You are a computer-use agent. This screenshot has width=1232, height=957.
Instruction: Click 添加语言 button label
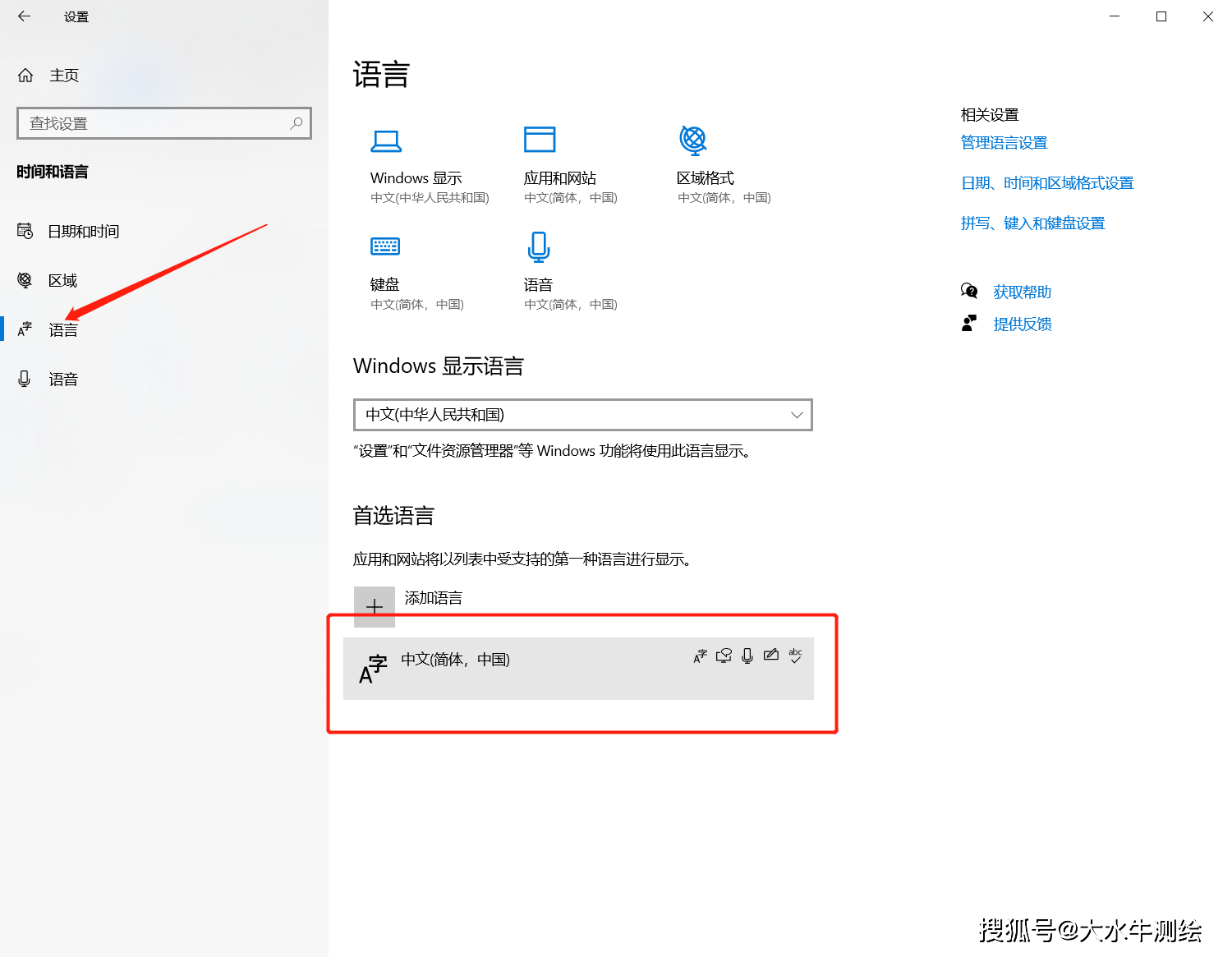[x=434, y=598]
